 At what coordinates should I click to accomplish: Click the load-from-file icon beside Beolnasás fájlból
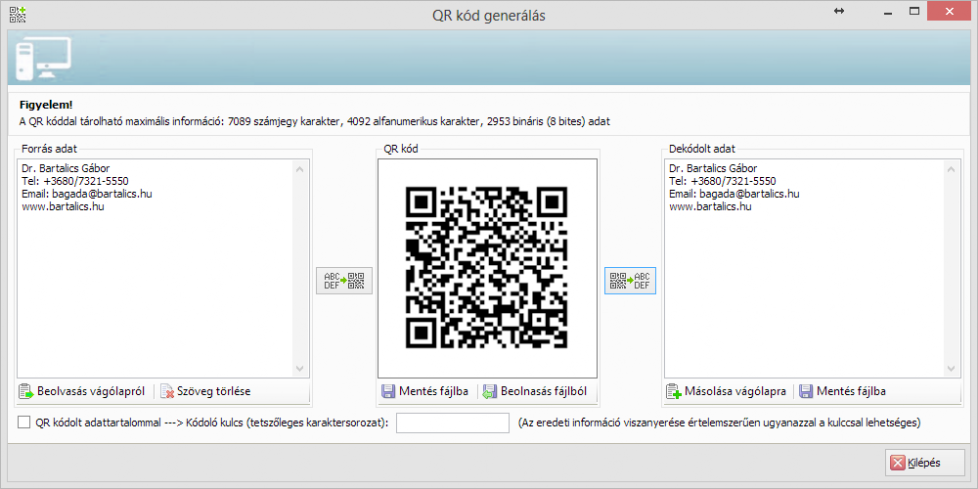pyautogui.click(x=490, y=392)
